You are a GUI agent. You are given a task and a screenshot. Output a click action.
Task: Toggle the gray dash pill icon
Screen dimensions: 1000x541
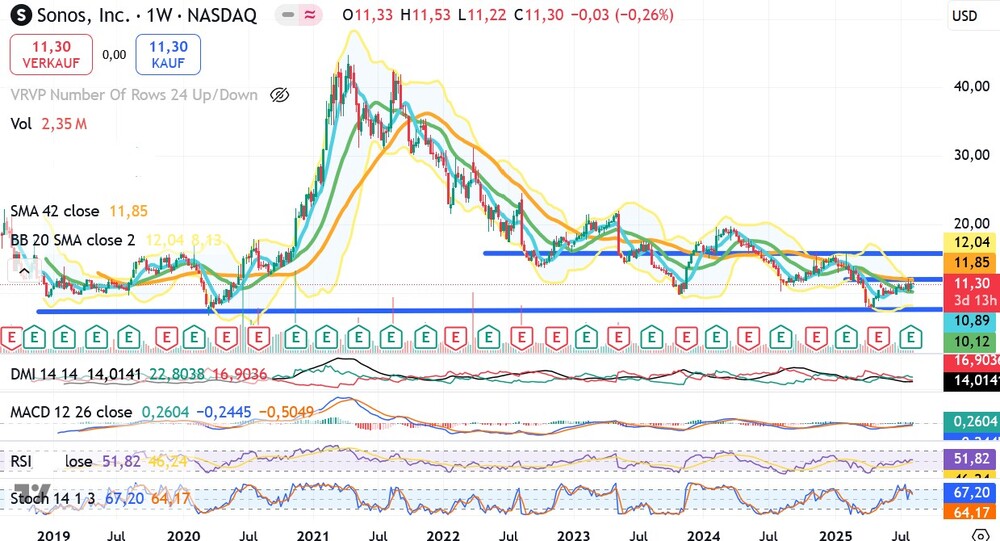[288, 15]
